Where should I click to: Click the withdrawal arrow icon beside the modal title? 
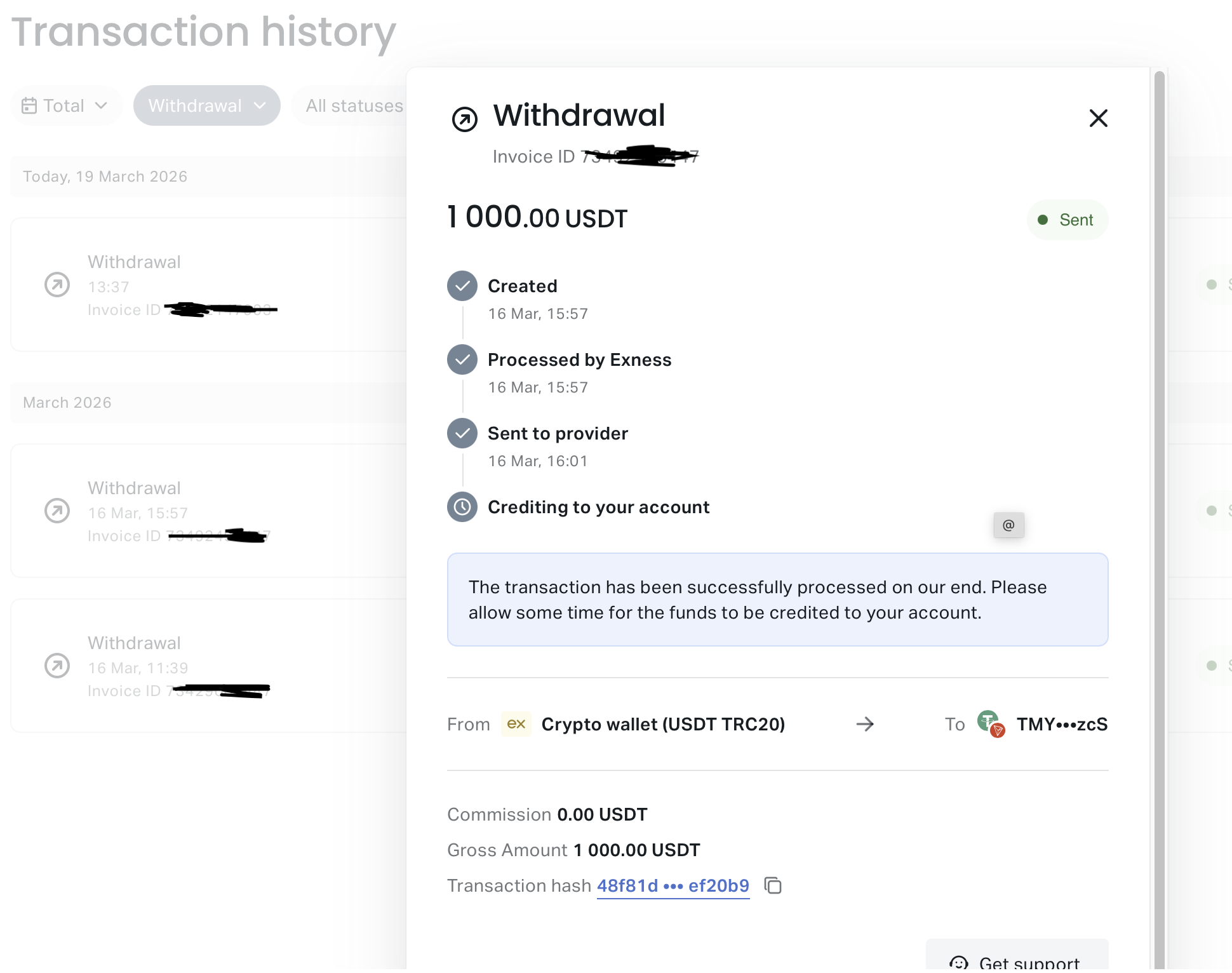tap(464, 118)
